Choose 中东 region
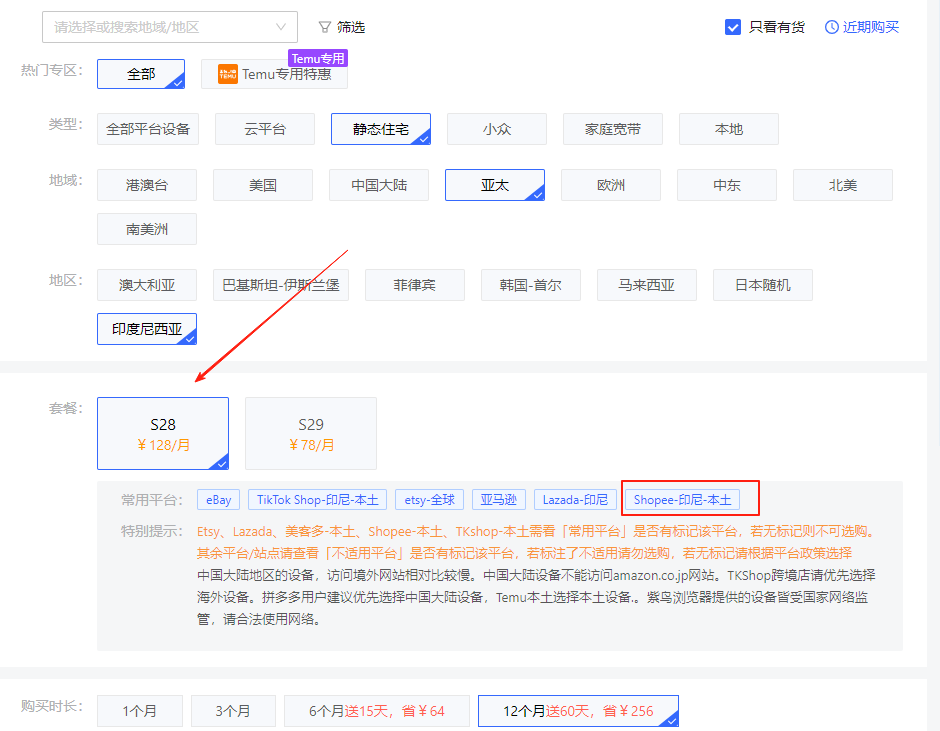Screen dimensions: 940x731 click(727, 185)
